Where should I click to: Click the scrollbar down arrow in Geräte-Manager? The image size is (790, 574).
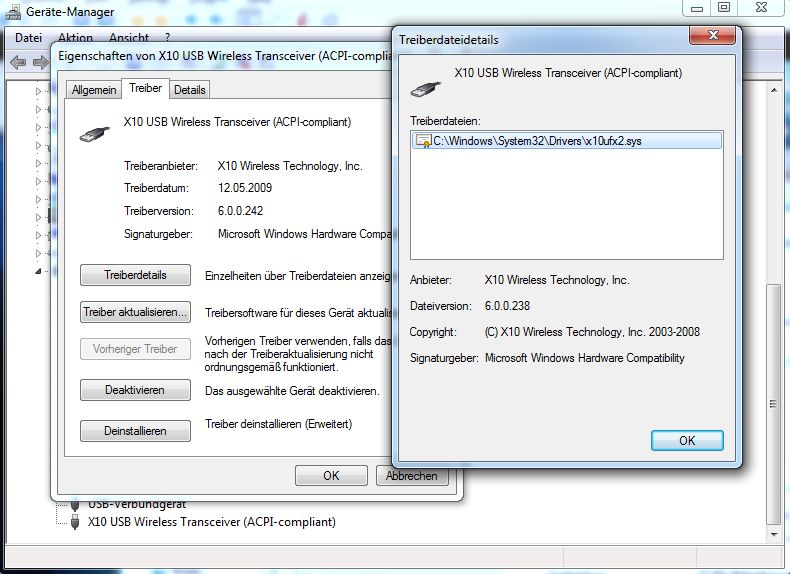point(773,534)
